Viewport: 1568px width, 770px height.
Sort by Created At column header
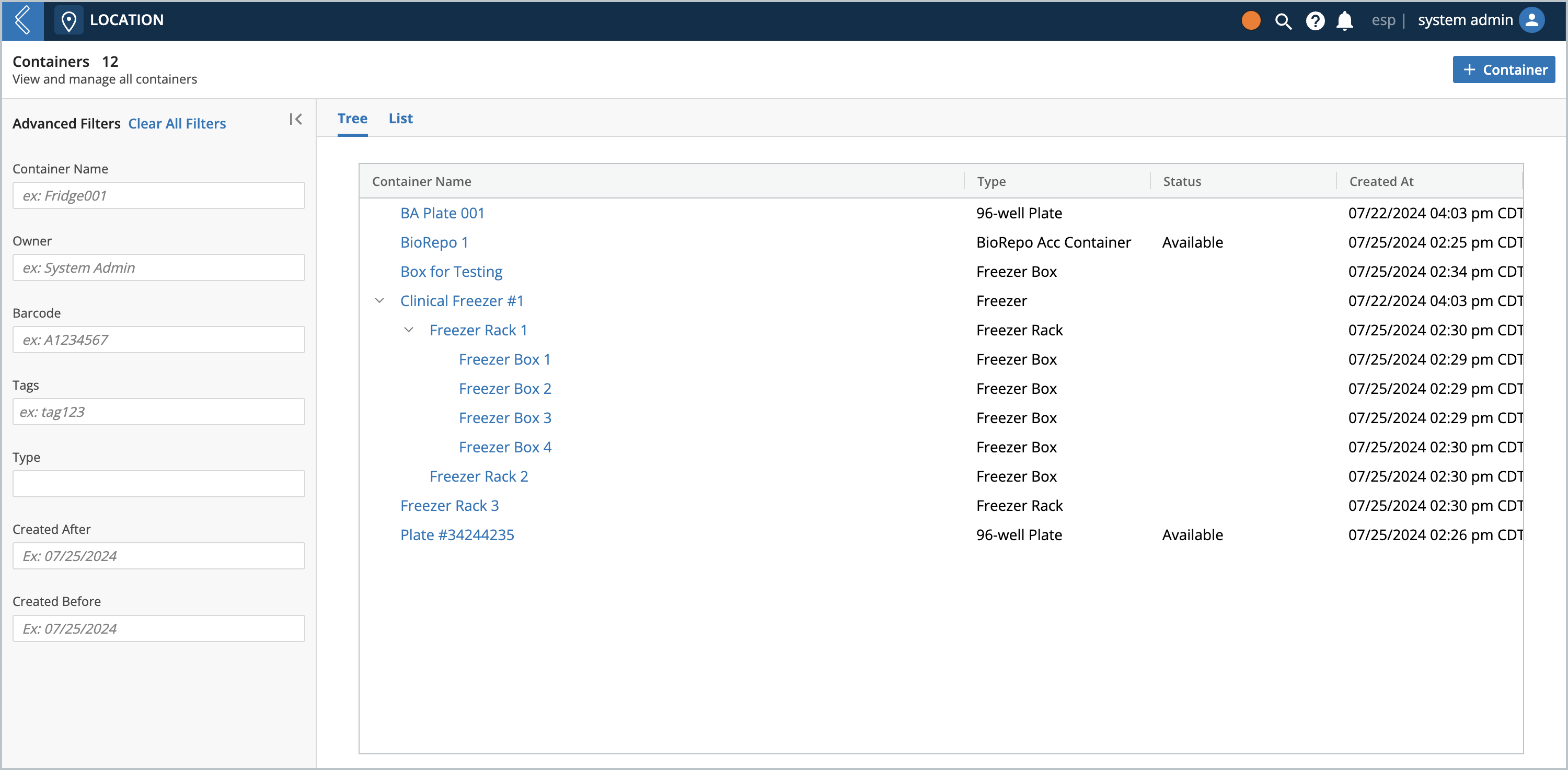[x=1381, y=181]
